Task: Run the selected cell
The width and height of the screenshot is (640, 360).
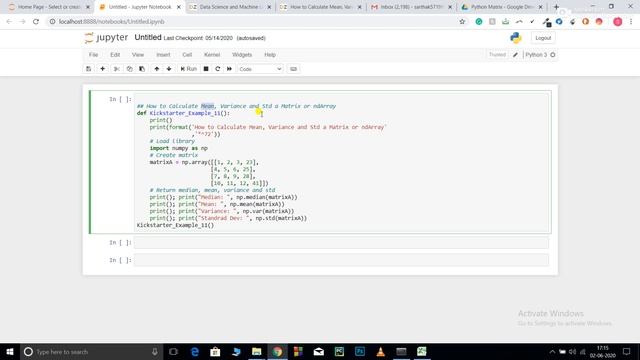Action: point(189,69)
